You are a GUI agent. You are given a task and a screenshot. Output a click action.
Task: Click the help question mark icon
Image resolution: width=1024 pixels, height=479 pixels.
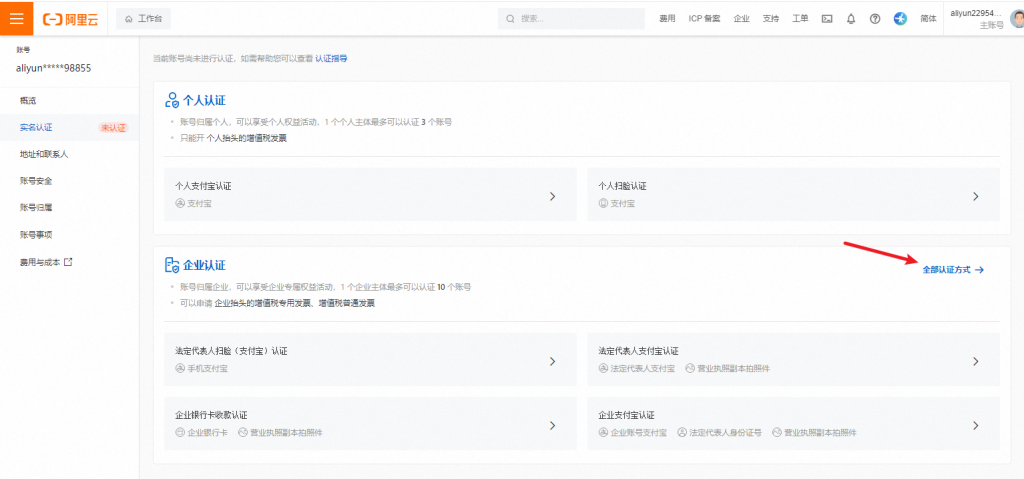[x=875, y=19]
